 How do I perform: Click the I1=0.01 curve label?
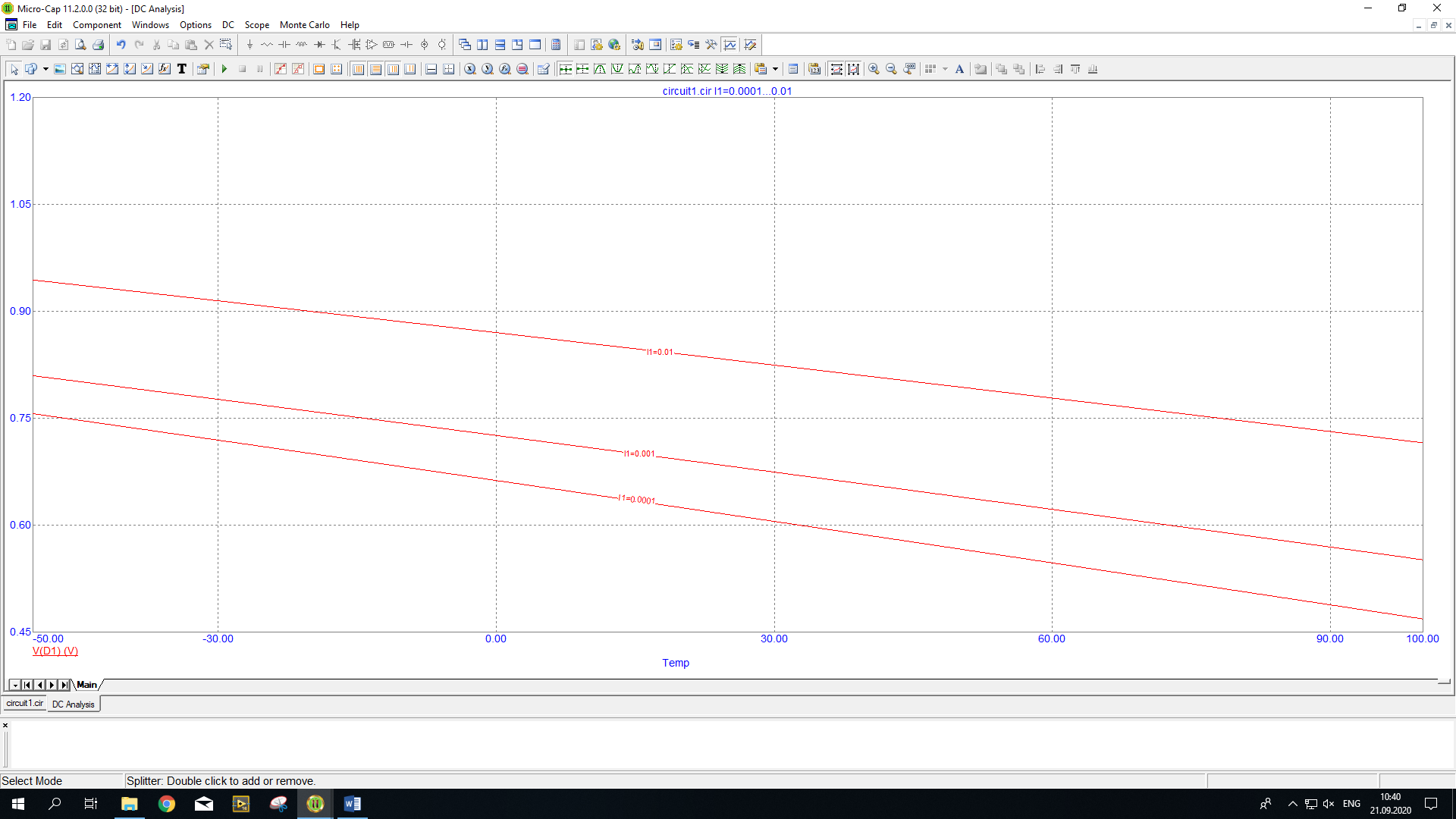click(x=660, y=353)
